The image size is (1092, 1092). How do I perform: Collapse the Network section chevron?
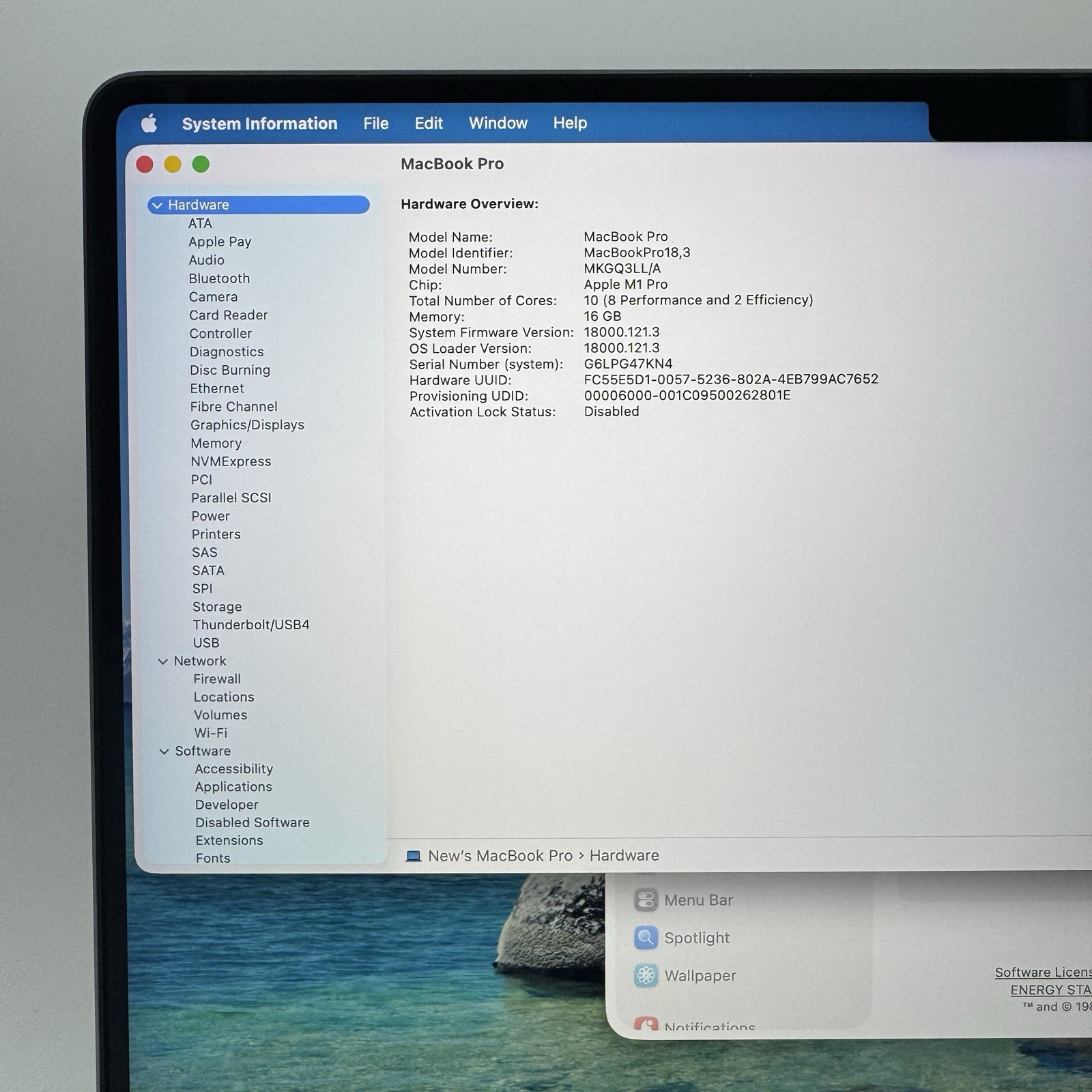pyautogui.click(x=163, y=661)
